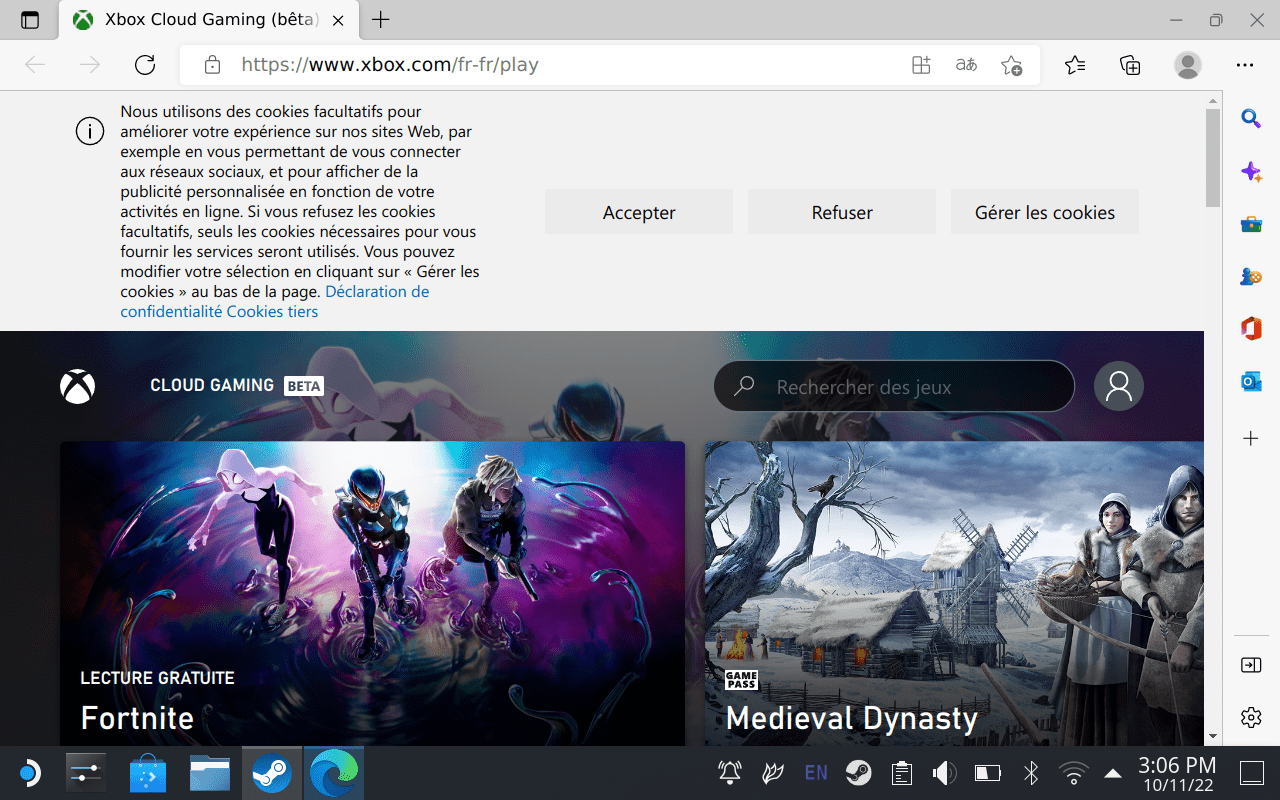Viewport: 1280px width, 800px height.
Task: Add this page to favorites star
Action: coord(1011,65)
